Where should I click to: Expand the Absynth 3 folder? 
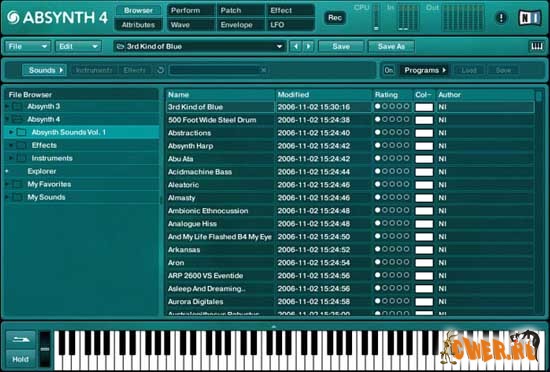[x=7, y=106]
